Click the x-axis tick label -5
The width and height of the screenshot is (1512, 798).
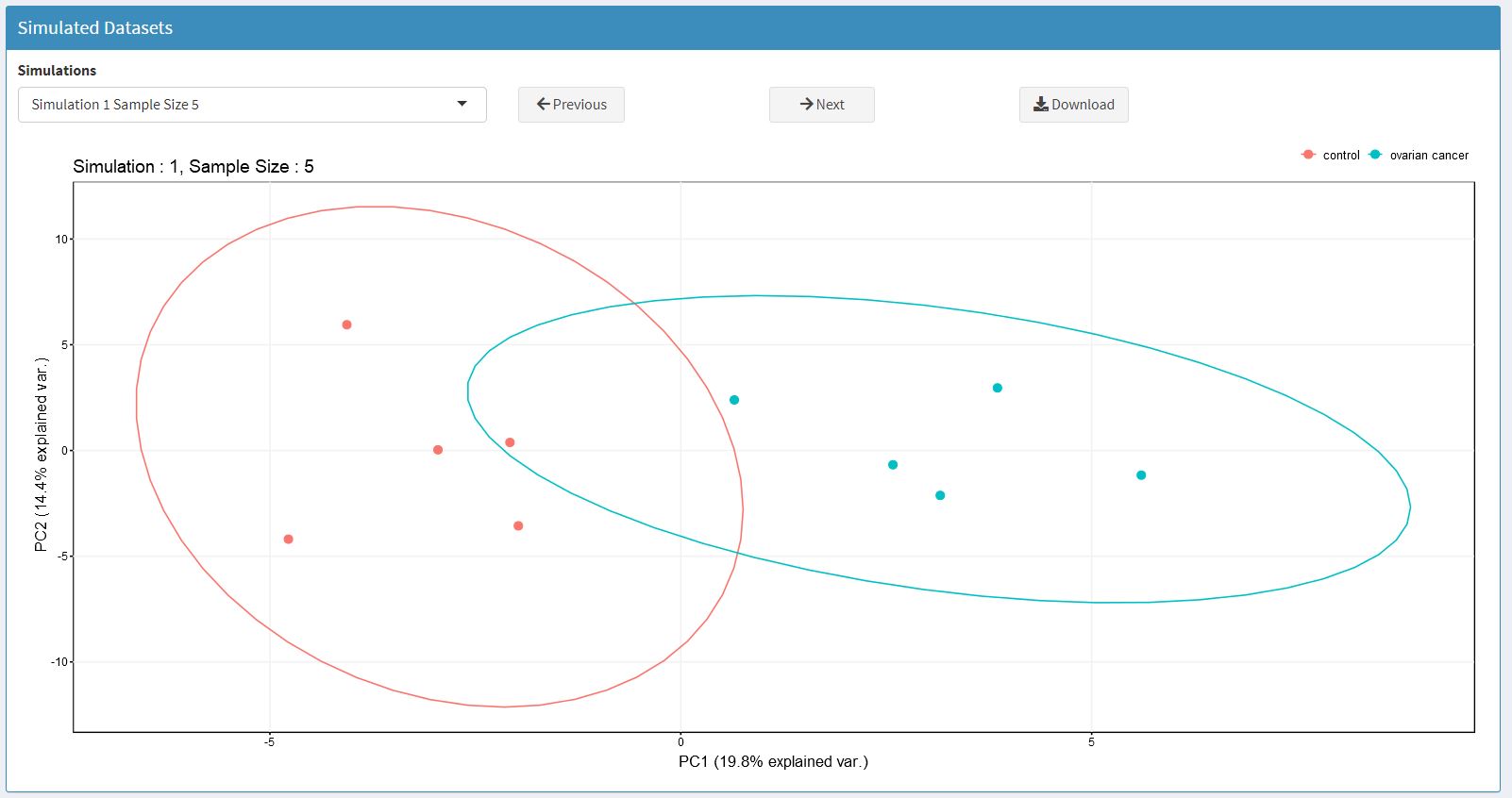point(269,742)
